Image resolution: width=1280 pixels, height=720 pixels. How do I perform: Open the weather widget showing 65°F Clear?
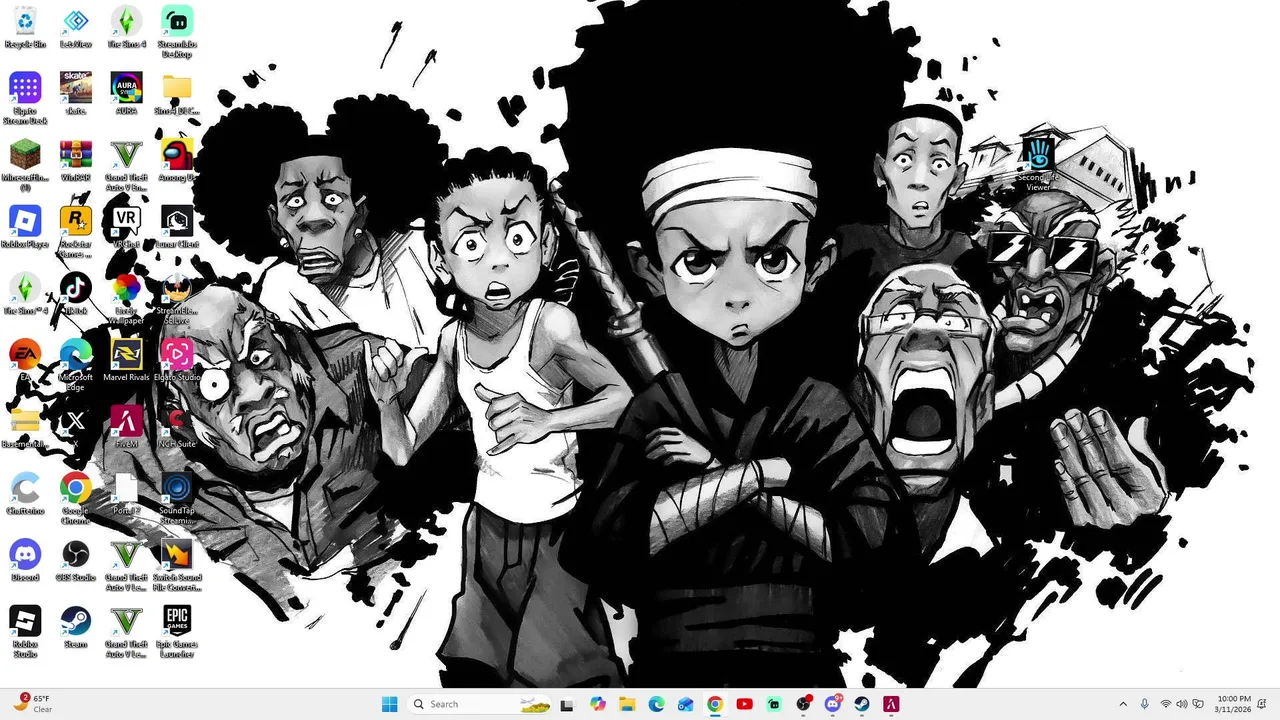(x=35, y=704)
